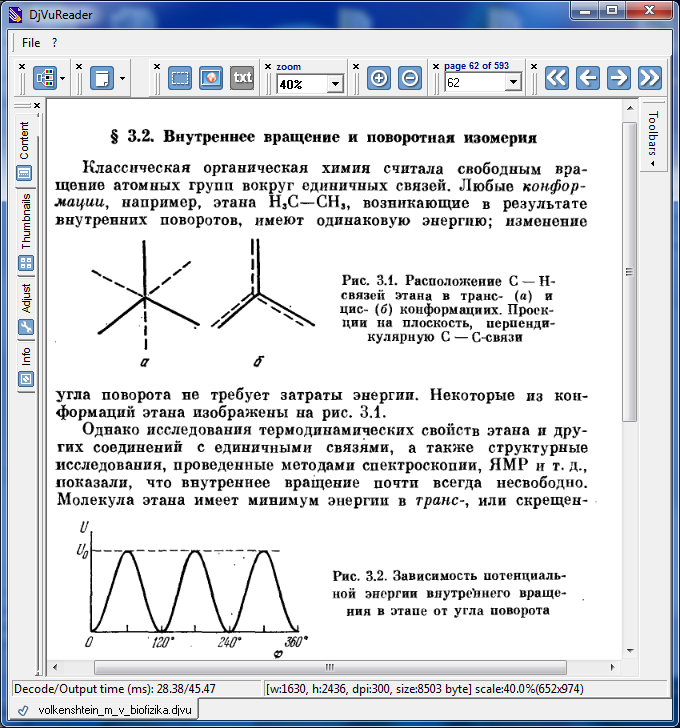Screen dimensions: 680x728
Task: Open the ? help menu
Action: point(54,43)
